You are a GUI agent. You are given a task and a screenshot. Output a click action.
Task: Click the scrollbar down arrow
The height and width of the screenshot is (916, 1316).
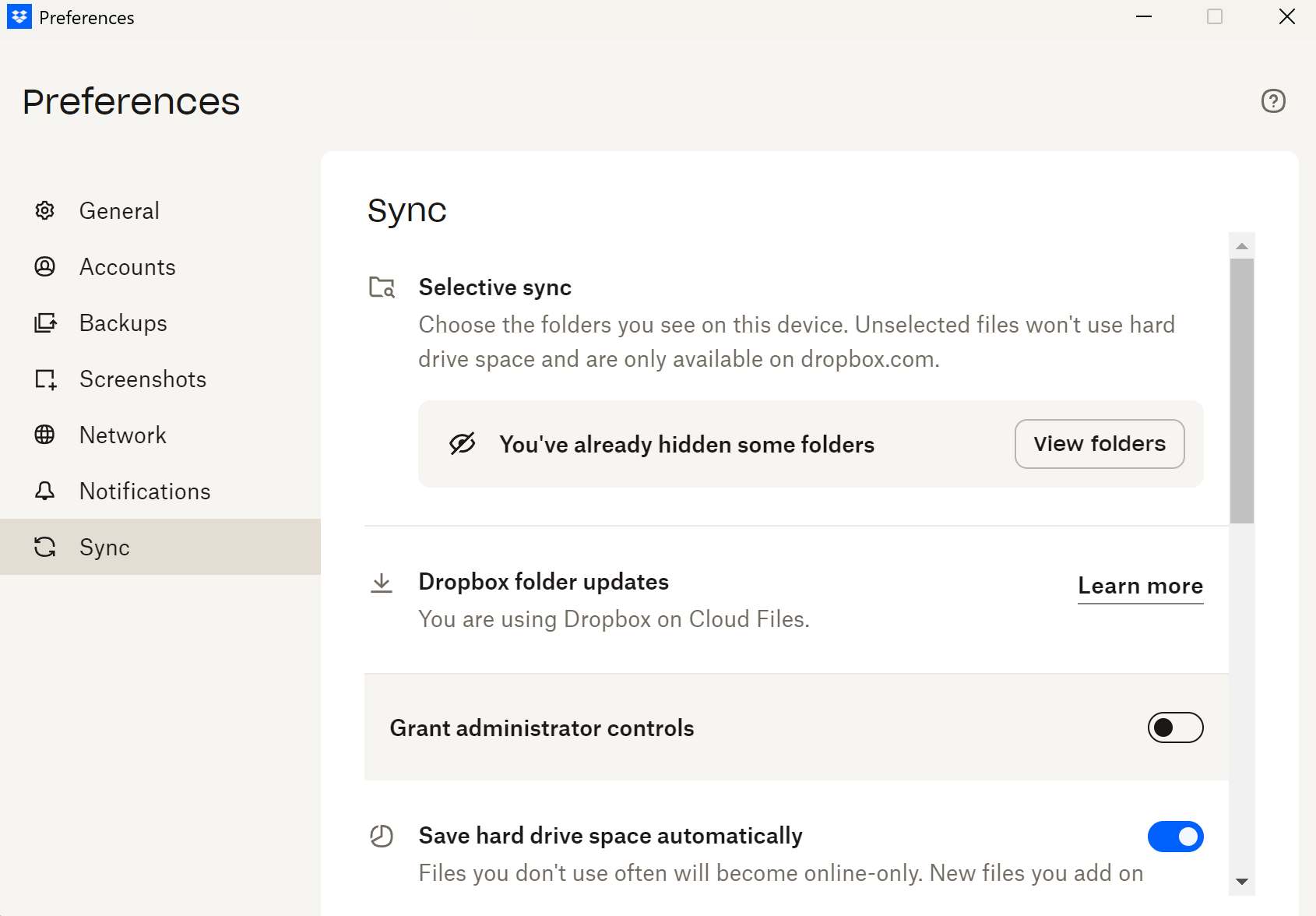[x=1242, y=882]
